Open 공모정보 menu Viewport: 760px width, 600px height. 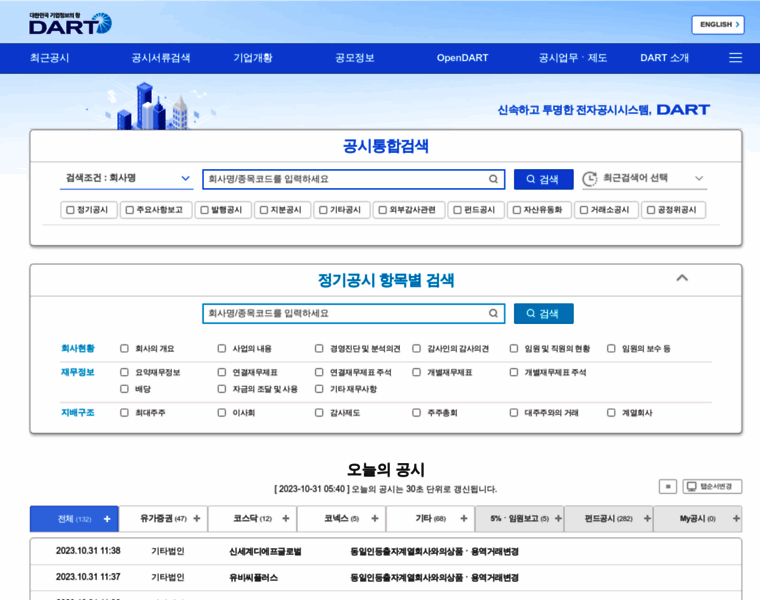click(x=354, y=58)
